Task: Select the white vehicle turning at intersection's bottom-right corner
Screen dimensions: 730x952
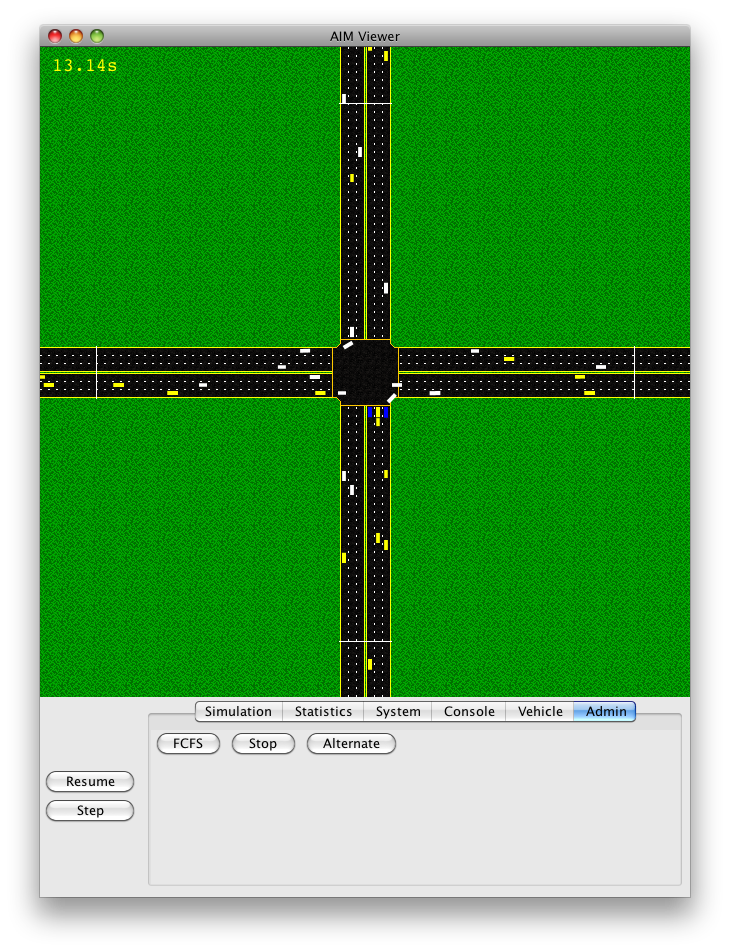Action: [391, 399]
